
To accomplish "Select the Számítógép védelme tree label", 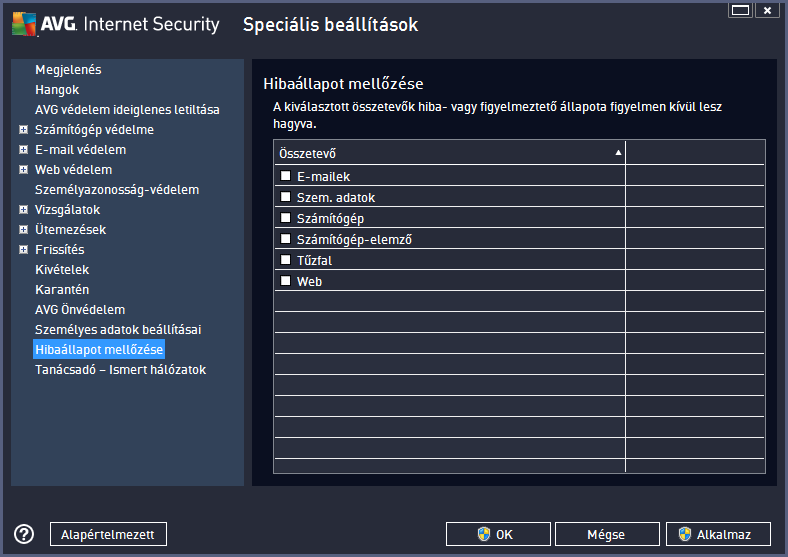I will (94, 130).
